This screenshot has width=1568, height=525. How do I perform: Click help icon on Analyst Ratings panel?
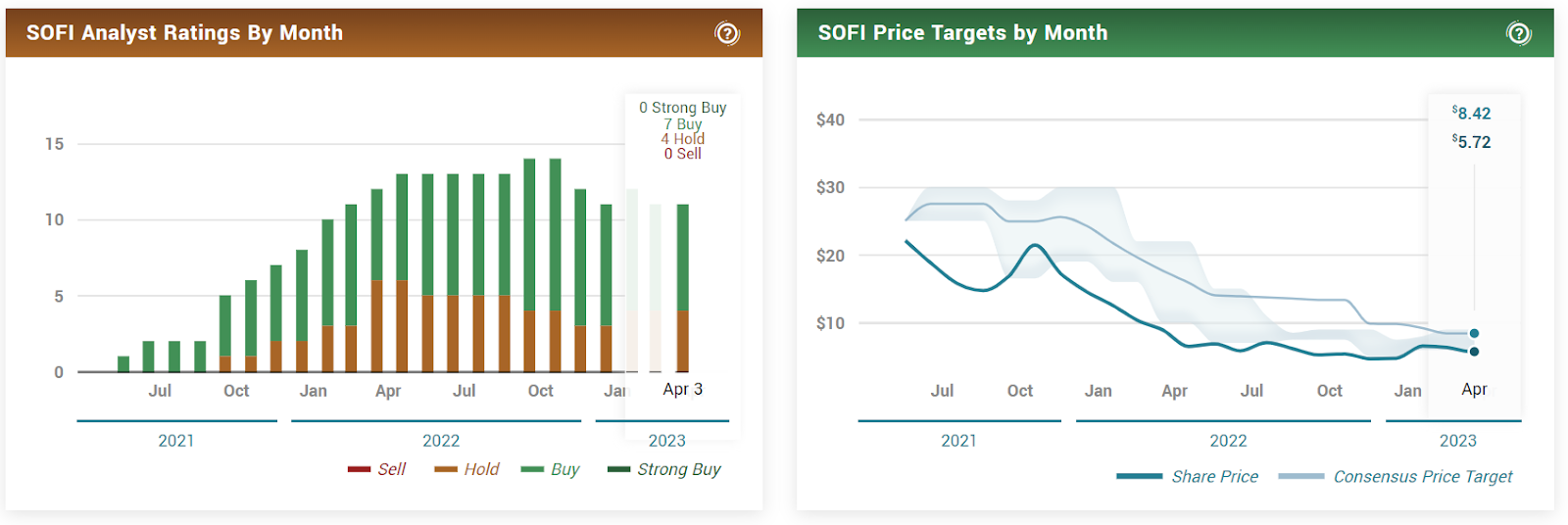click(x=727, y=33)
